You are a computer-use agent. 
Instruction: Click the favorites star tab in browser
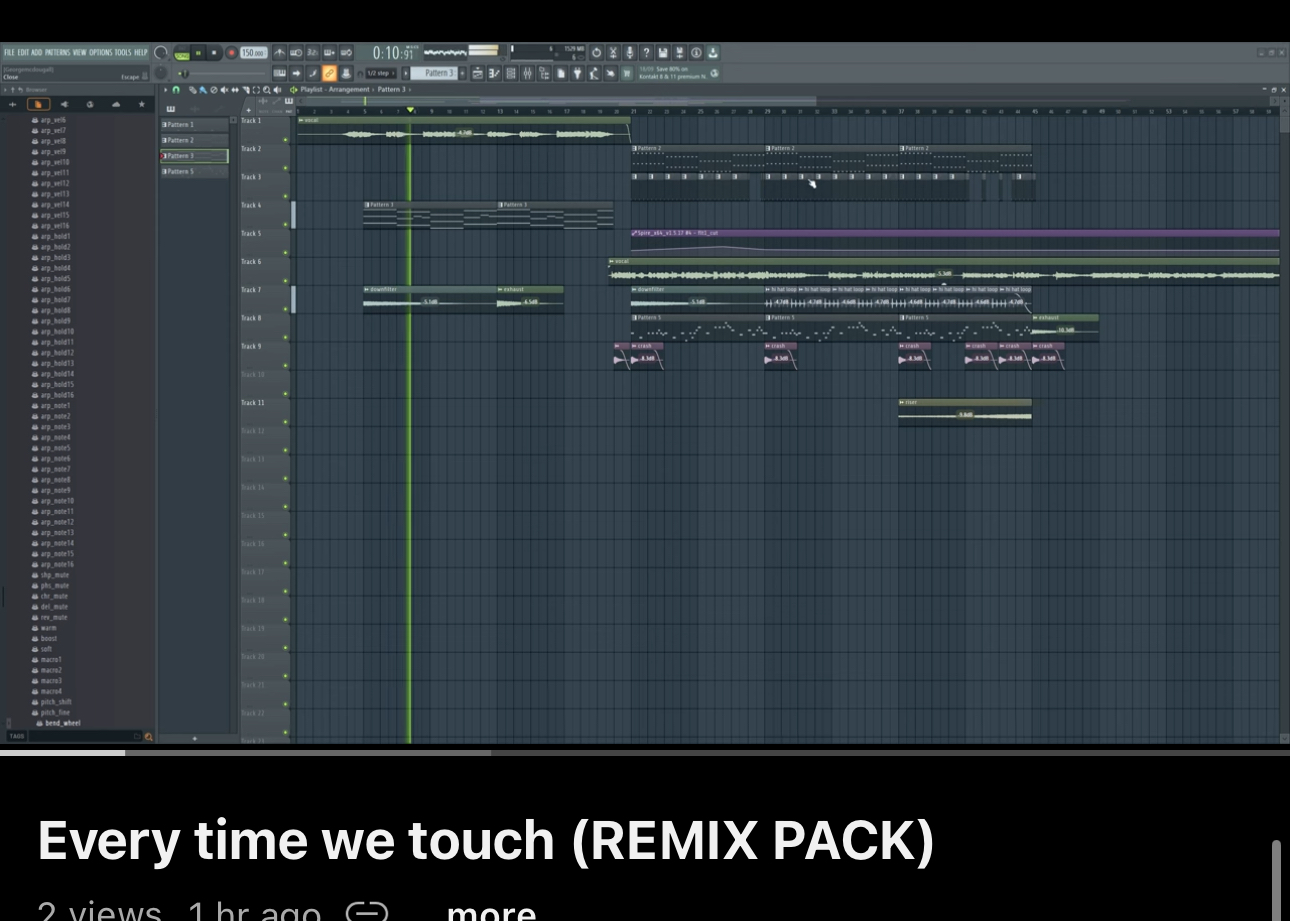(142, 104)
